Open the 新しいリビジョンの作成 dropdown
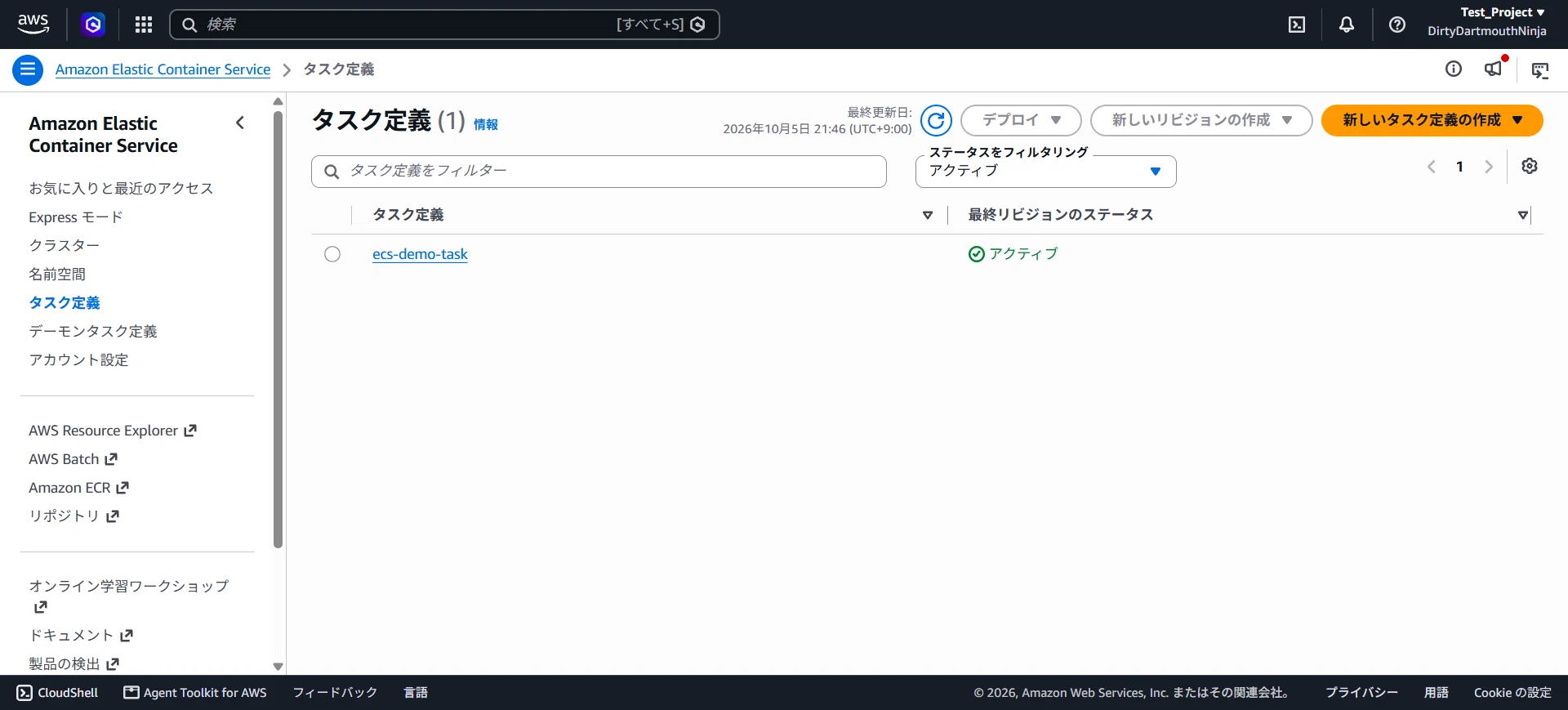This screenshot has height=710, width=1568. click(1201, 120)
